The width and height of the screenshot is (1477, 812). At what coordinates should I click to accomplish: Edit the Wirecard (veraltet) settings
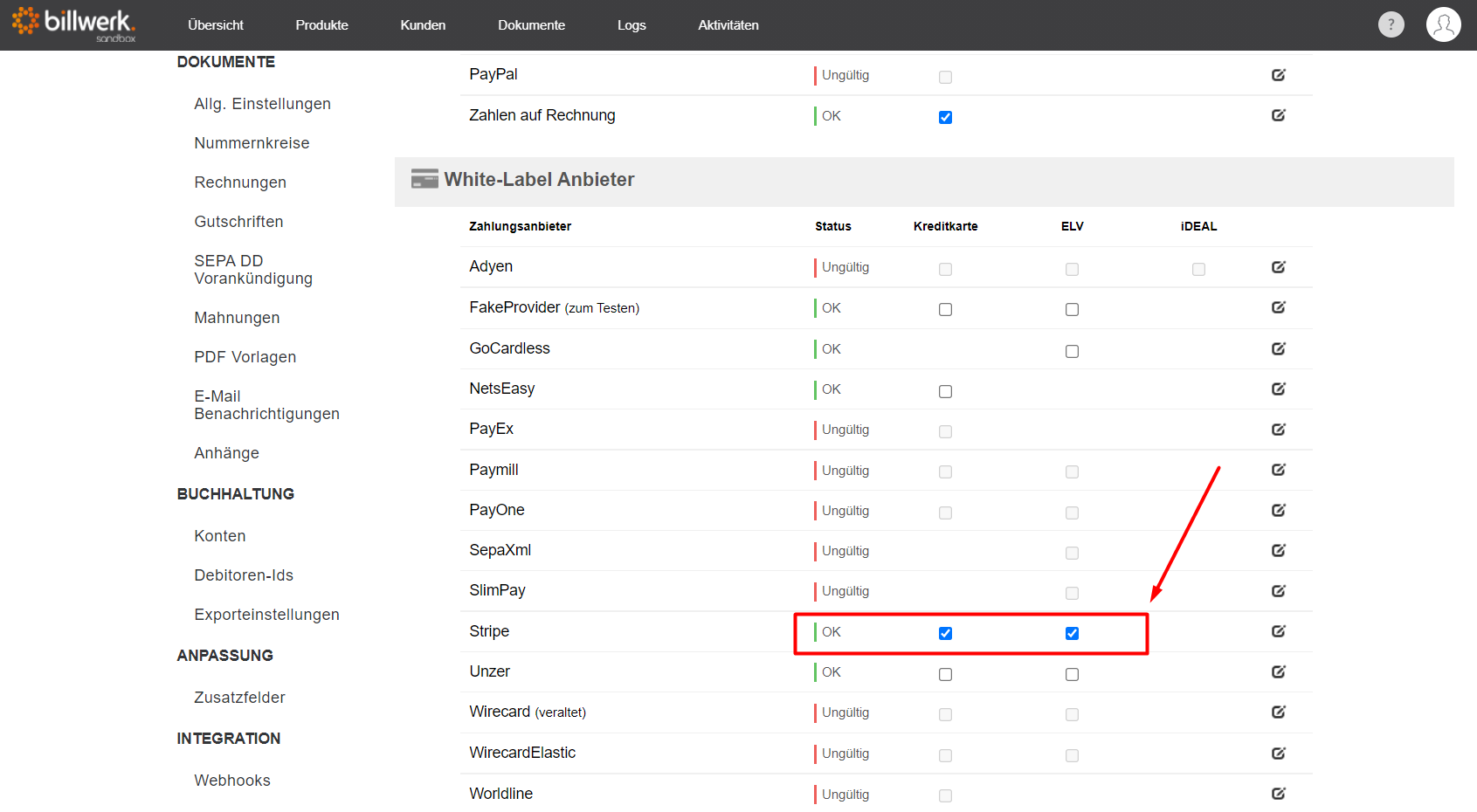(1279, 712)
